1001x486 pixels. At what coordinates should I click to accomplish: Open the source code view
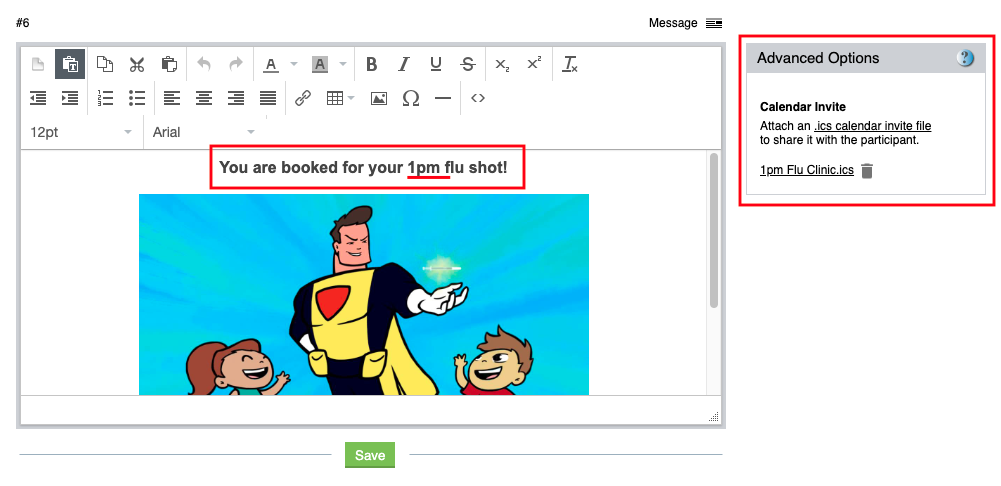478,98
